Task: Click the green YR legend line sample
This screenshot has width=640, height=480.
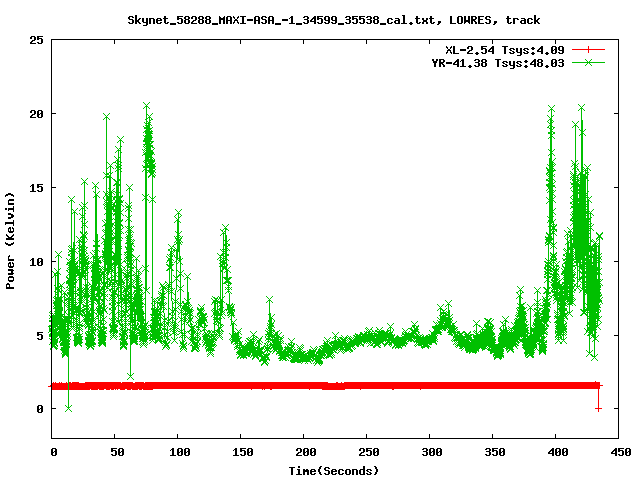Action: pyautogui.click(x=588, y=62)
